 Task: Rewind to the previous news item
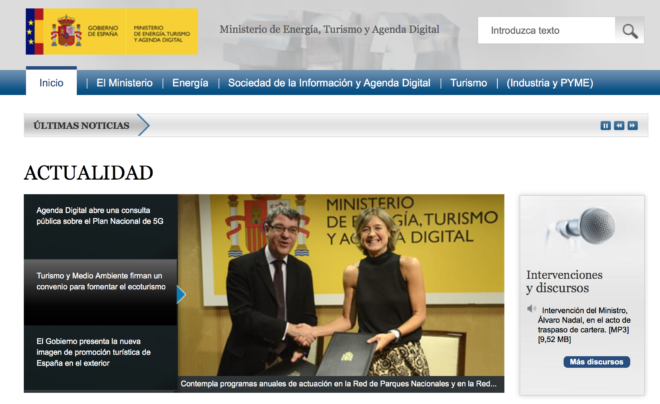(x=619, y=125)
